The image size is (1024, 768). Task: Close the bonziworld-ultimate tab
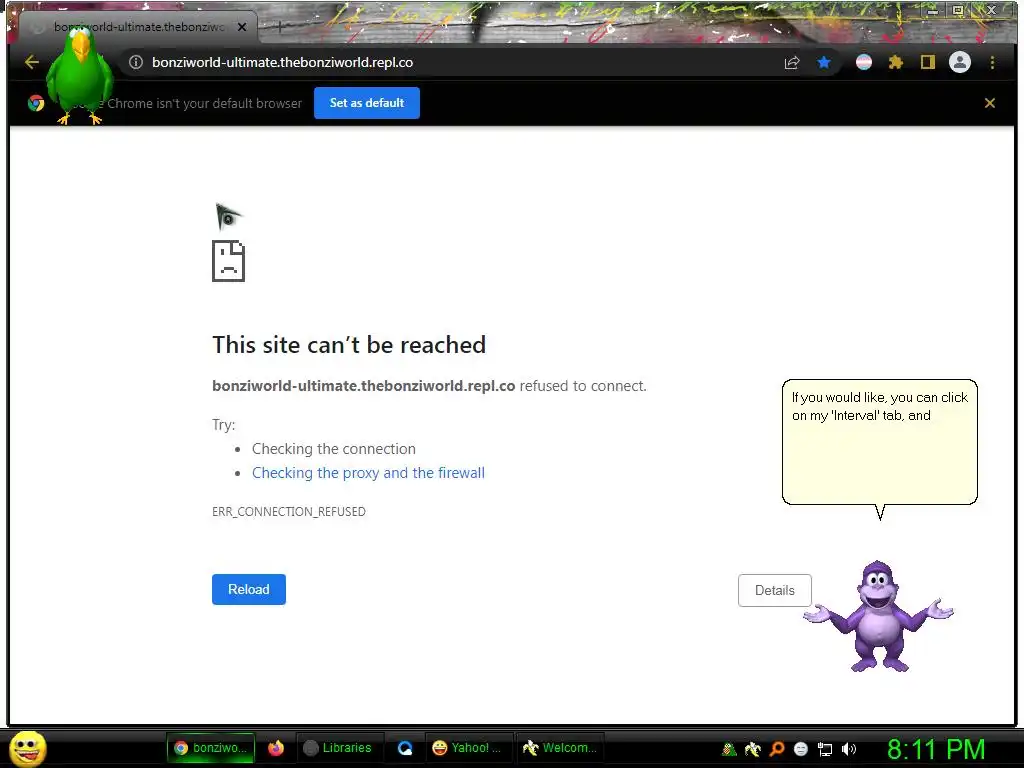242,27
